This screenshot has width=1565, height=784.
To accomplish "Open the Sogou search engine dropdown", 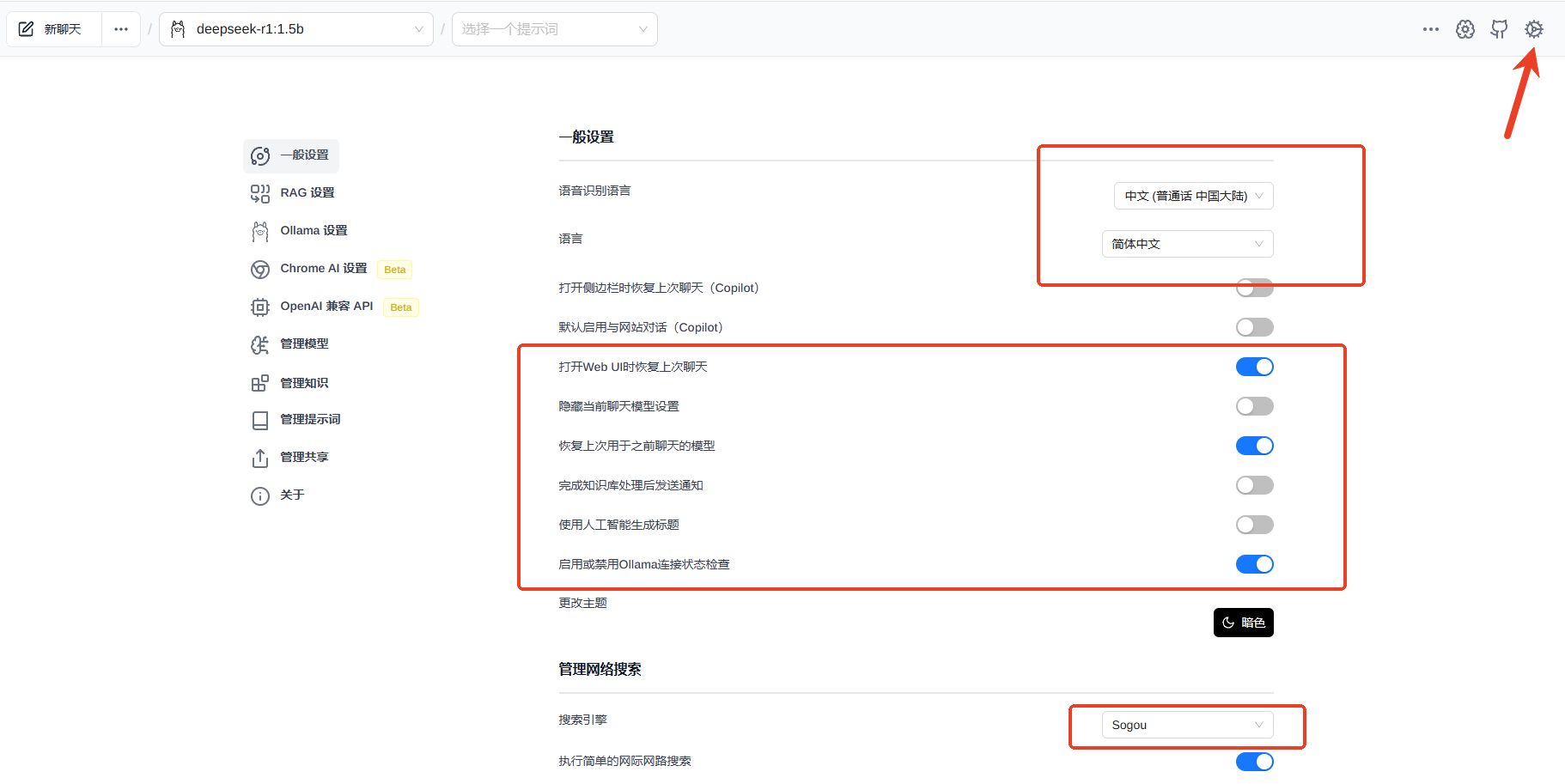I will pyautogui.click(x=1187, y=725).
